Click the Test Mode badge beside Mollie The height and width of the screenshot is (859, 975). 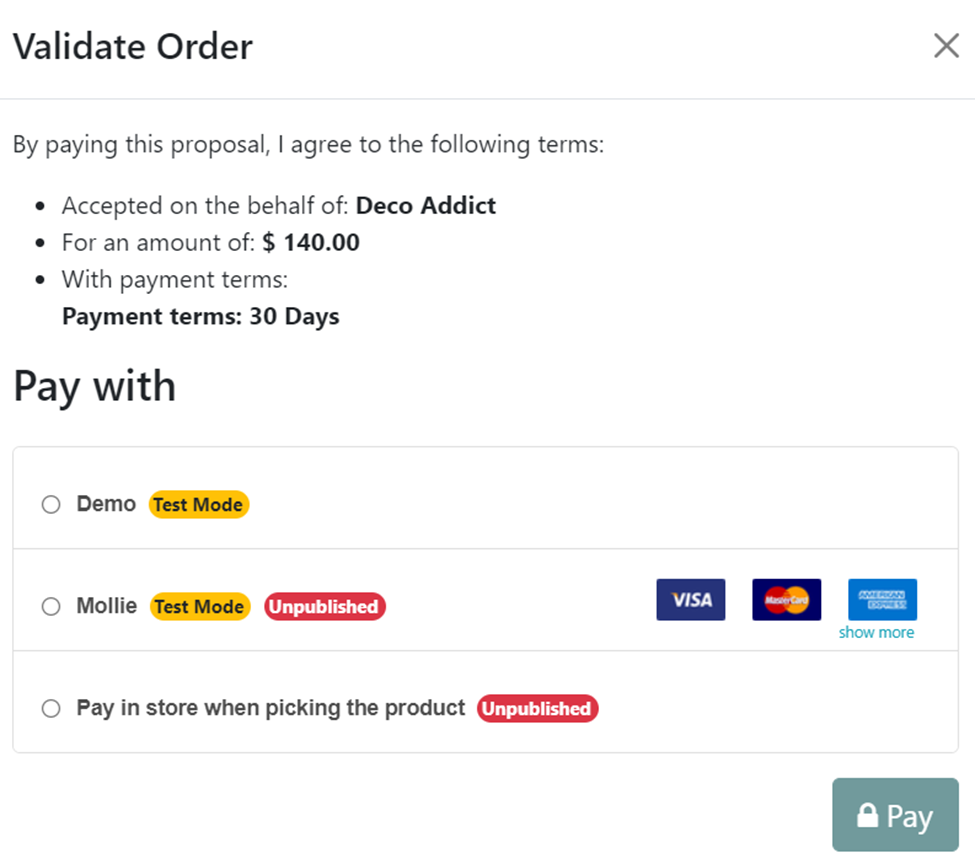pos(199,607)
